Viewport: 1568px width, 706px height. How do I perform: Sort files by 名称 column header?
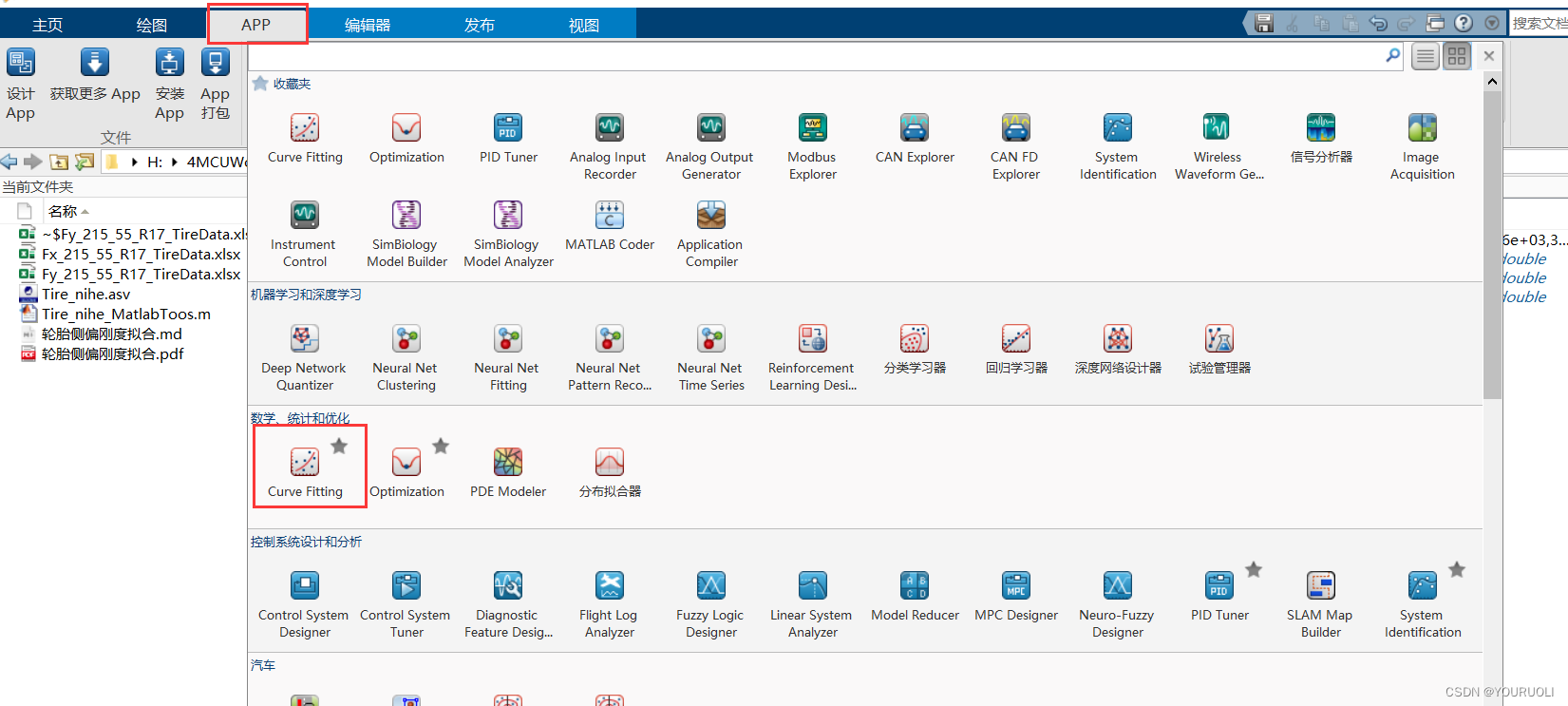[63, 211]
